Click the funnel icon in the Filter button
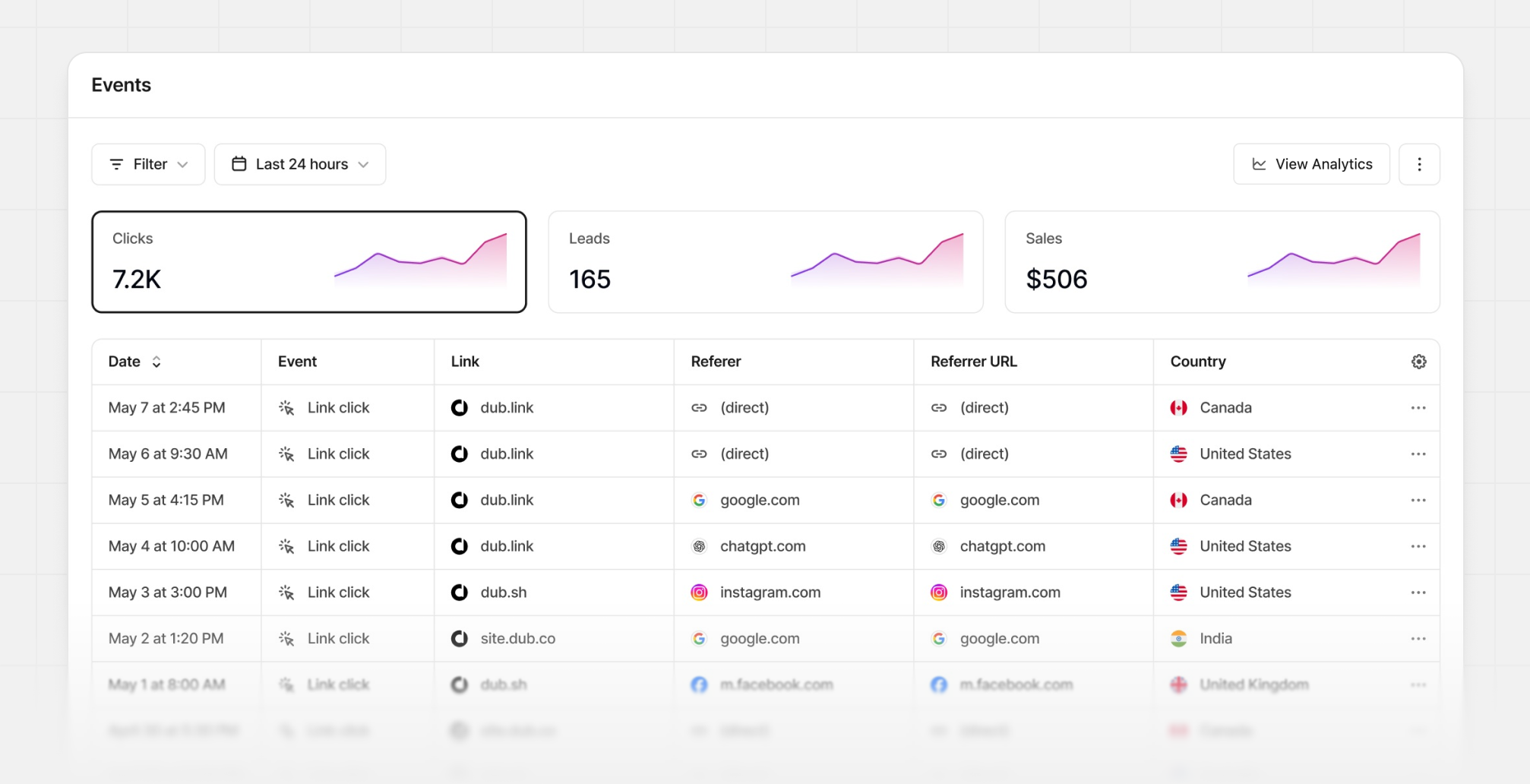The height and width of the screenshot is (784, 1530). tap(115, 163)
